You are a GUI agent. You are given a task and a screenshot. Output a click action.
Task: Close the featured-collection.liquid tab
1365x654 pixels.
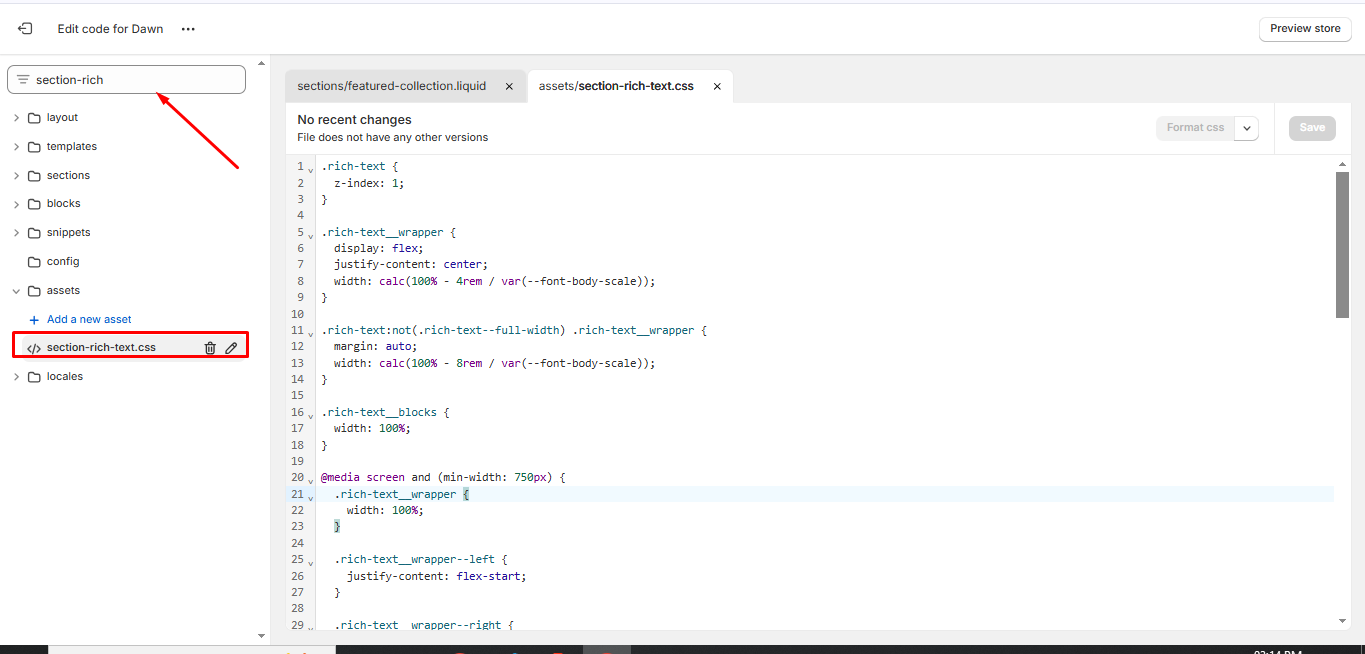click(x=509, y=87)
